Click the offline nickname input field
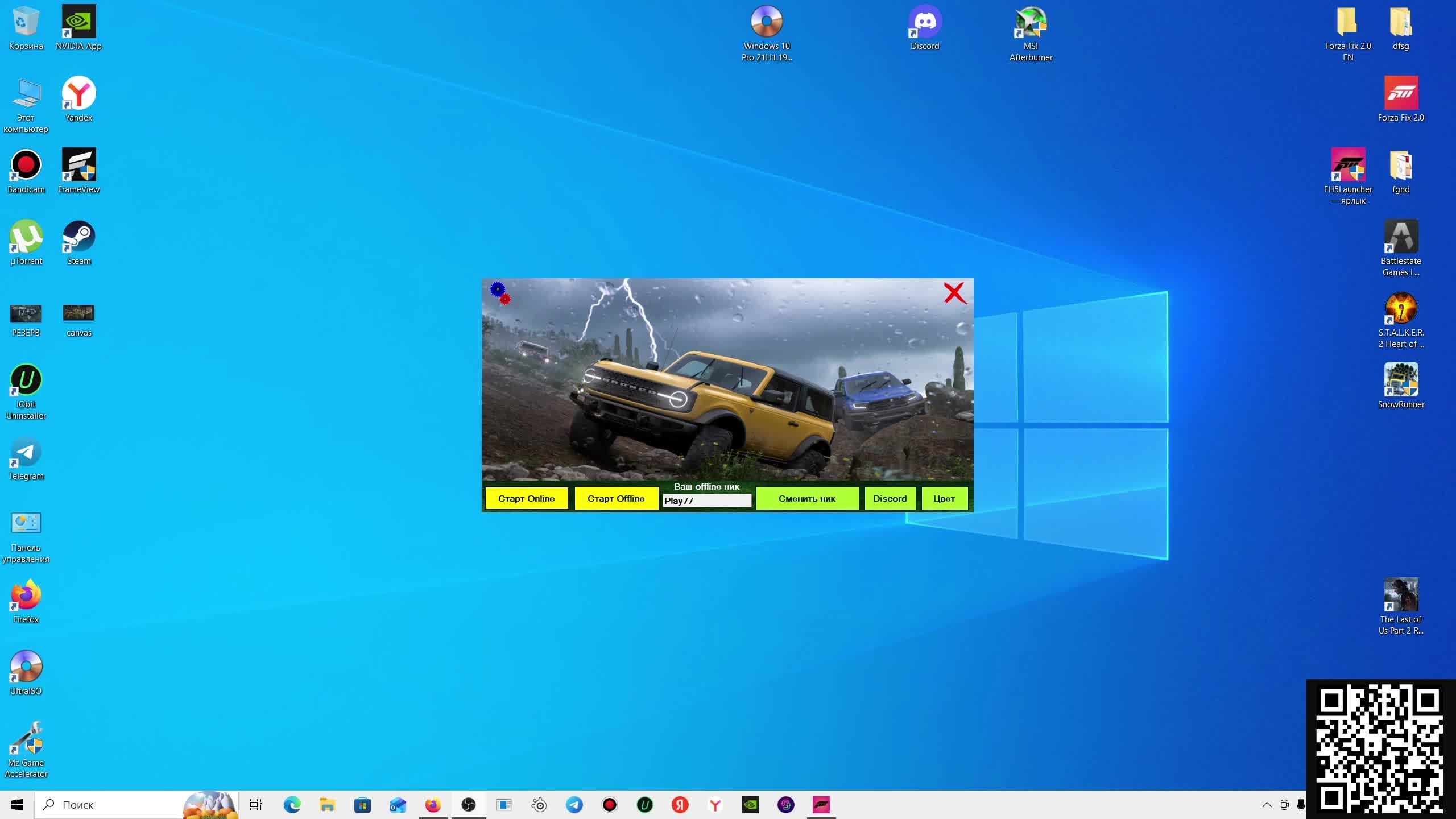 click(x=706, y=500)
